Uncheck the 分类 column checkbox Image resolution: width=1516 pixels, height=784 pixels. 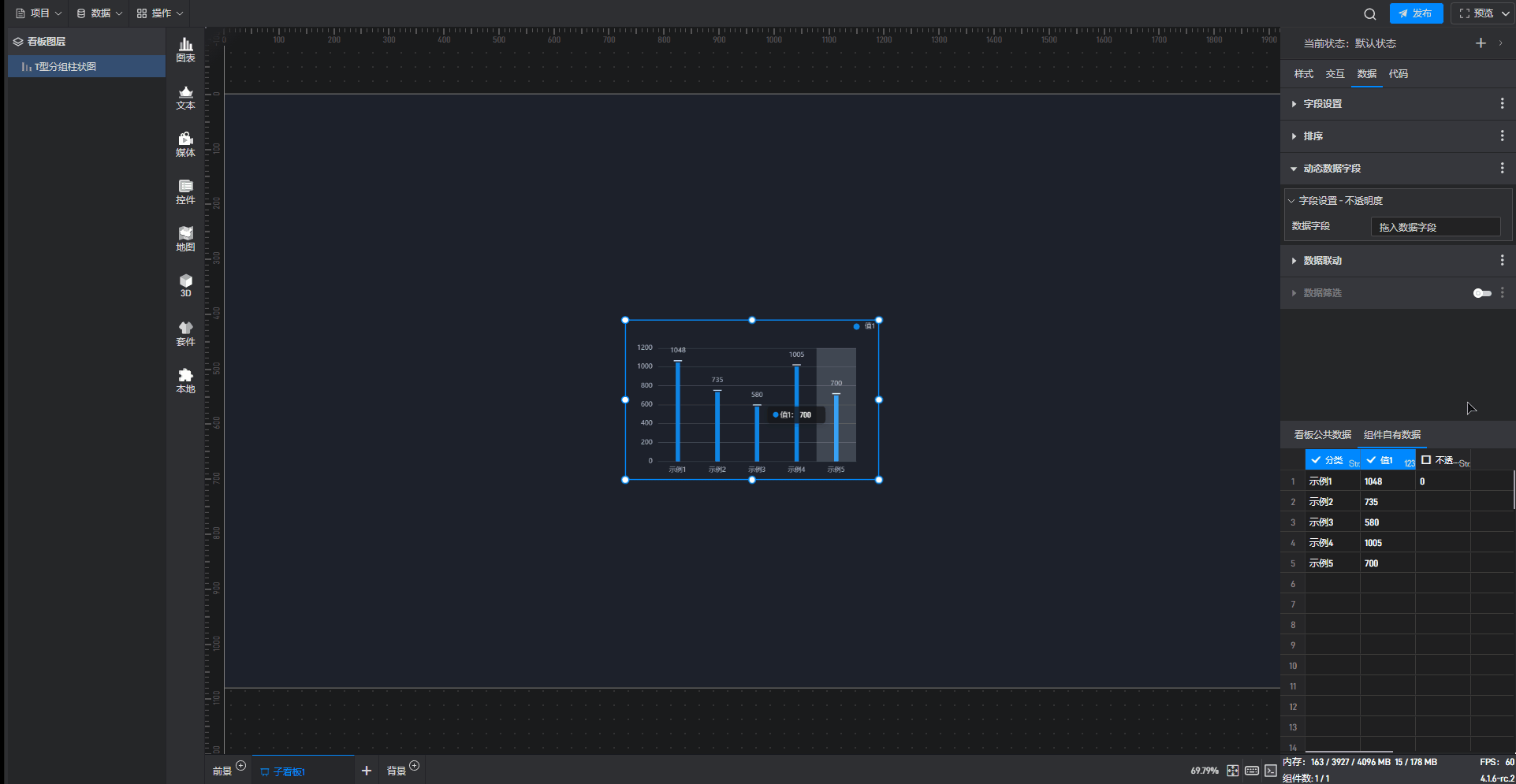point(1316,460)
